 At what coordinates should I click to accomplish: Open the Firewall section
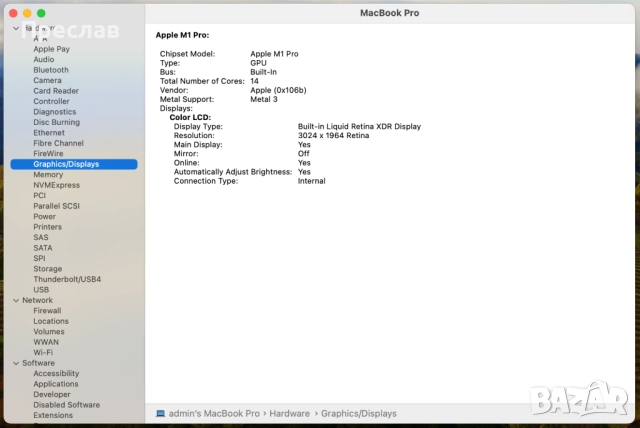pos(47,311)
